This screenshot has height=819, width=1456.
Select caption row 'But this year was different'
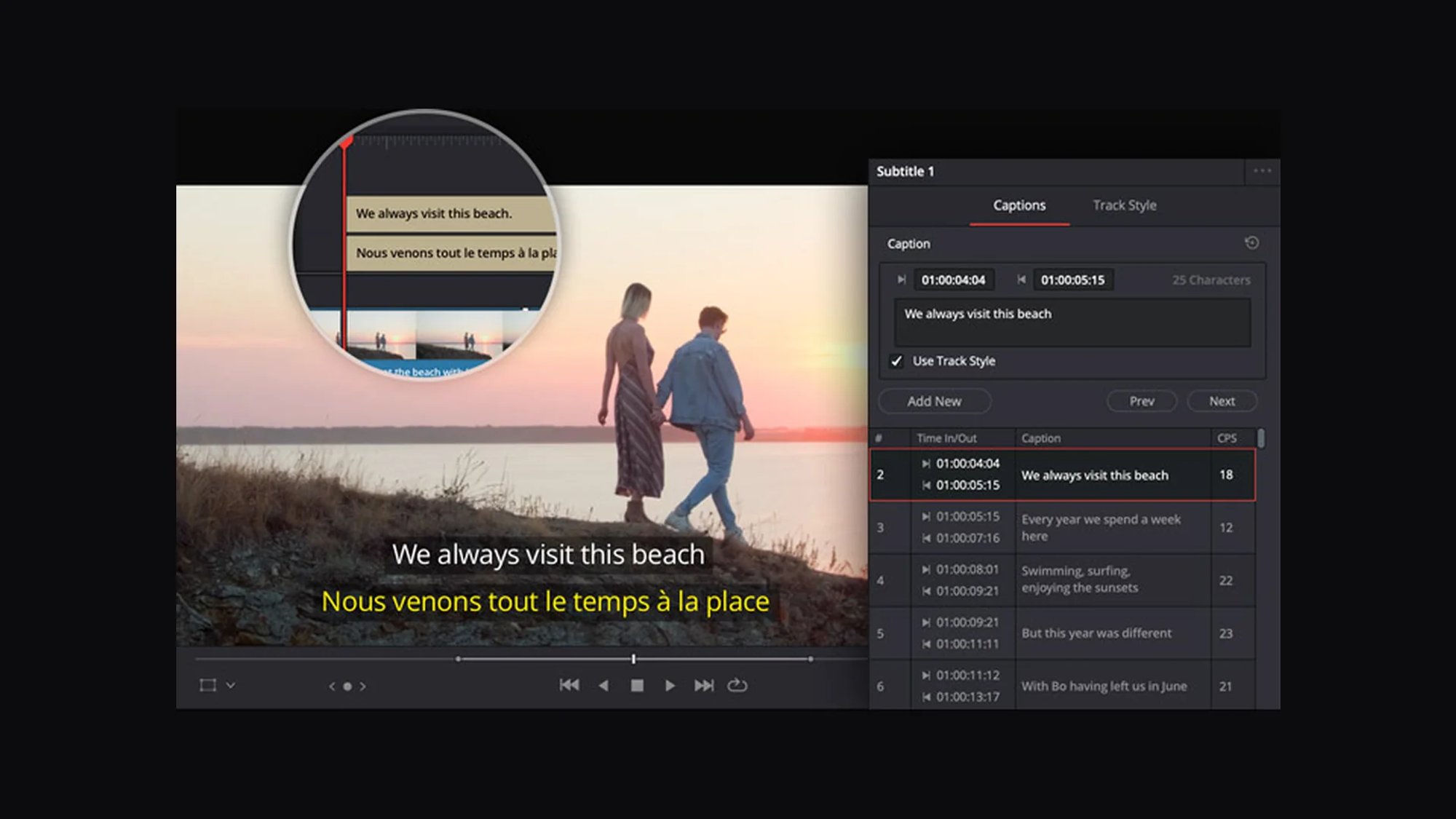click(x=1063, y=633)
